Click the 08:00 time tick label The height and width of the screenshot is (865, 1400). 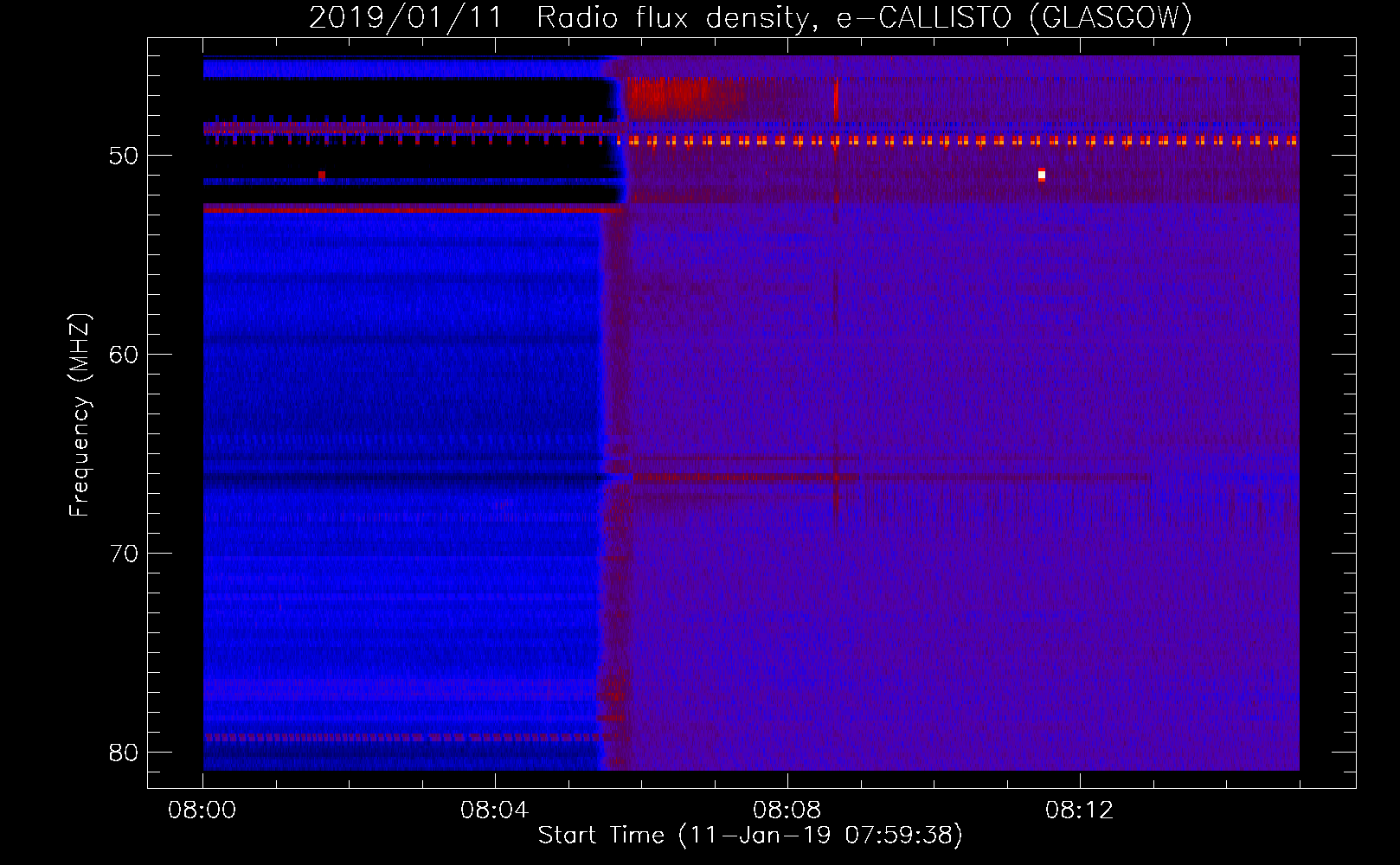(x=202, y=811)
